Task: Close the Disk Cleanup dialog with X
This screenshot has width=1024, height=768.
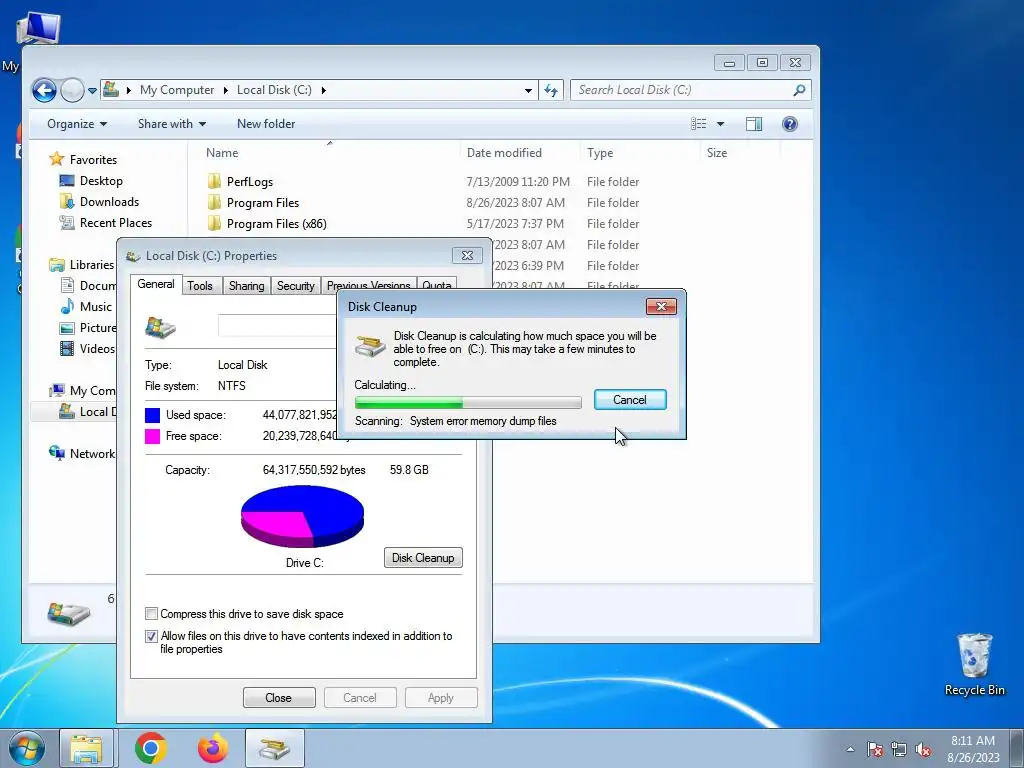Action: pyautogui.click(x=661, y=306)
